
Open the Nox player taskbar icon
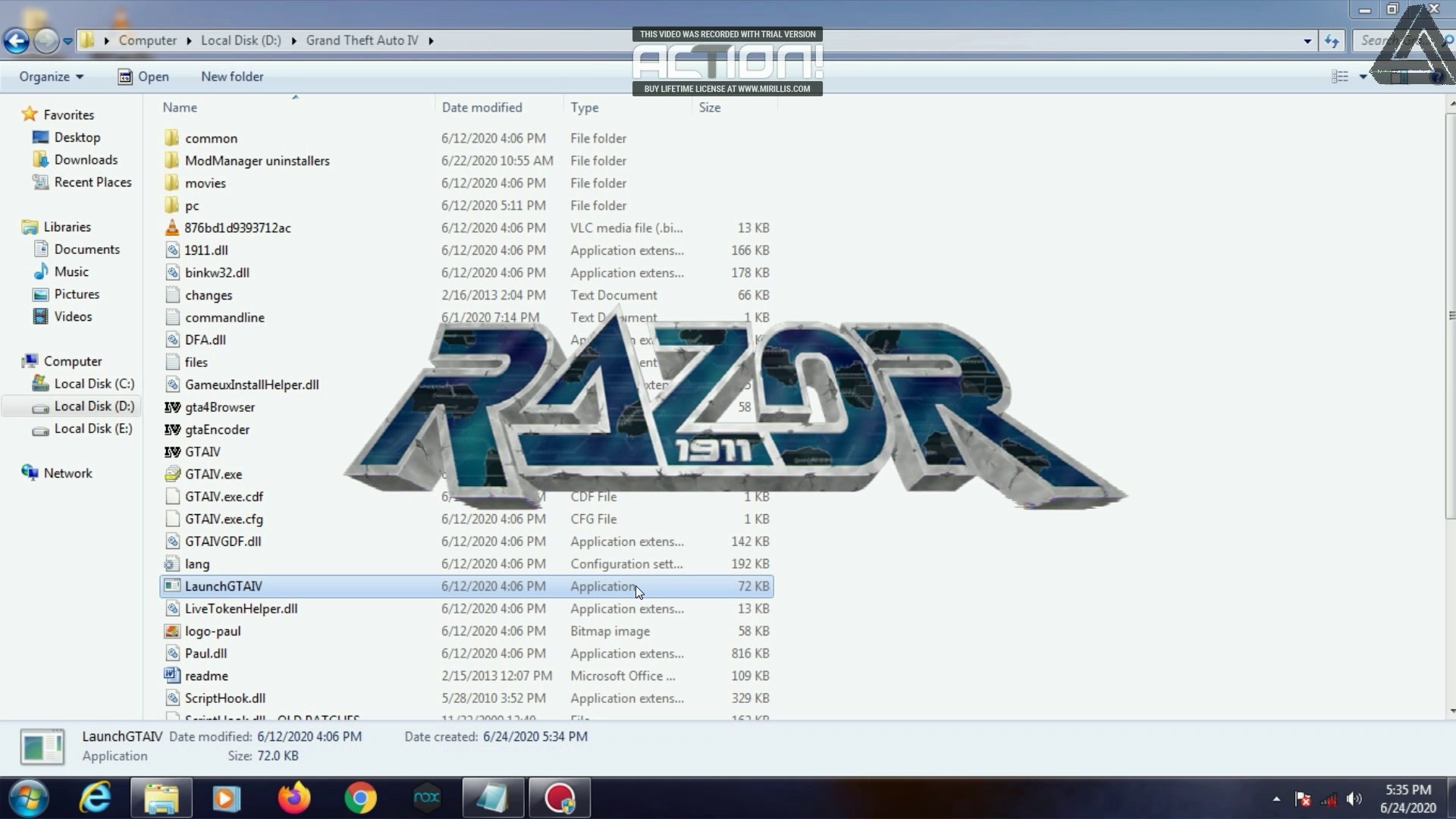click(426, 799)
